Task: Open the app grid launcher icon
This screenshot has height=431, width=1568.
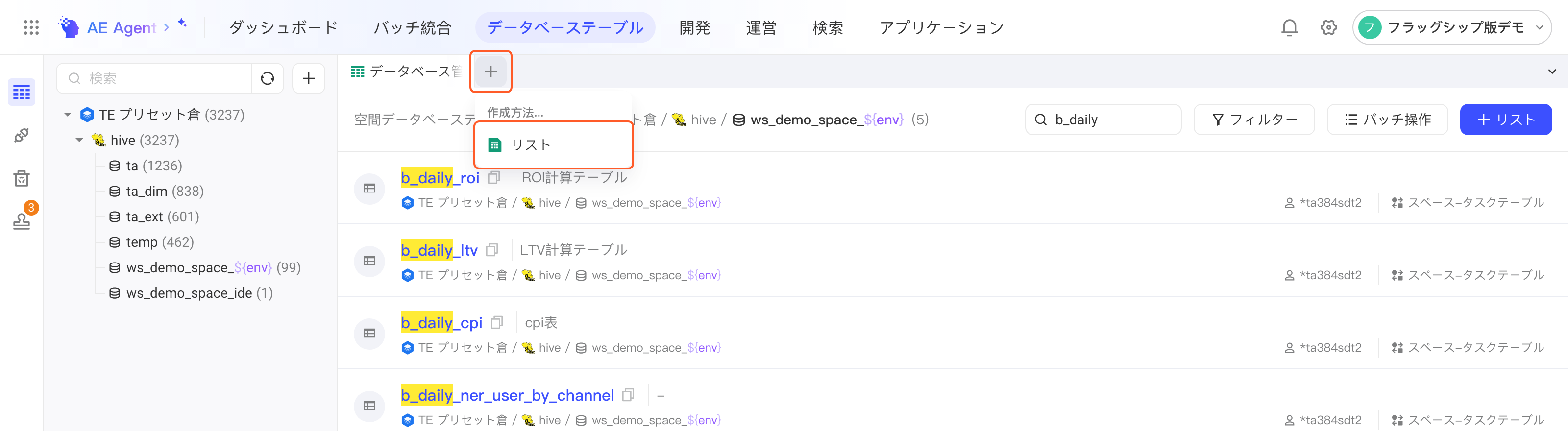Action: [x=31, y=27]
